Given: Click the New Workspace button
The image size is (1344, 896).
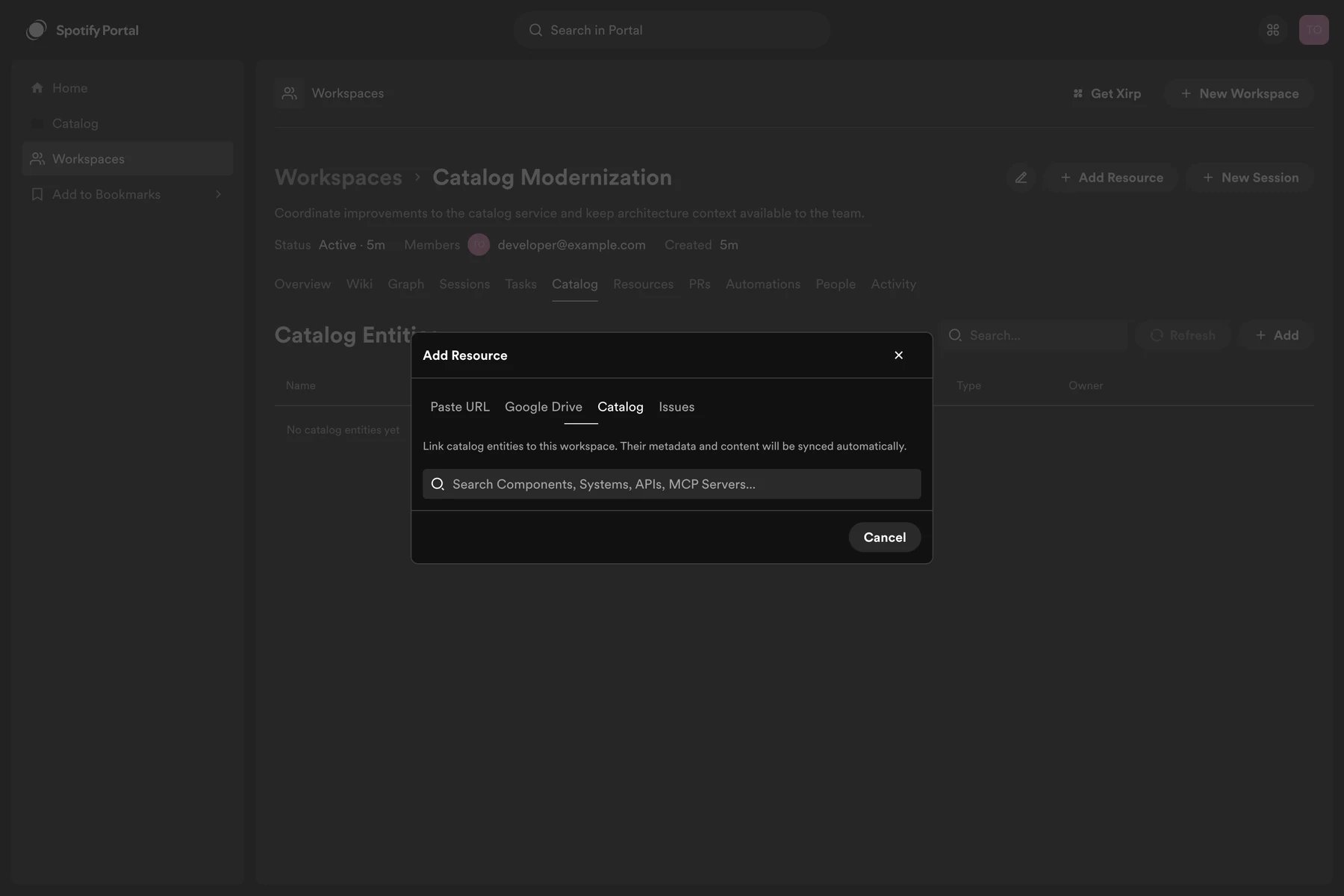Looking at the screenshot, I should click(x=1239, y=93).
